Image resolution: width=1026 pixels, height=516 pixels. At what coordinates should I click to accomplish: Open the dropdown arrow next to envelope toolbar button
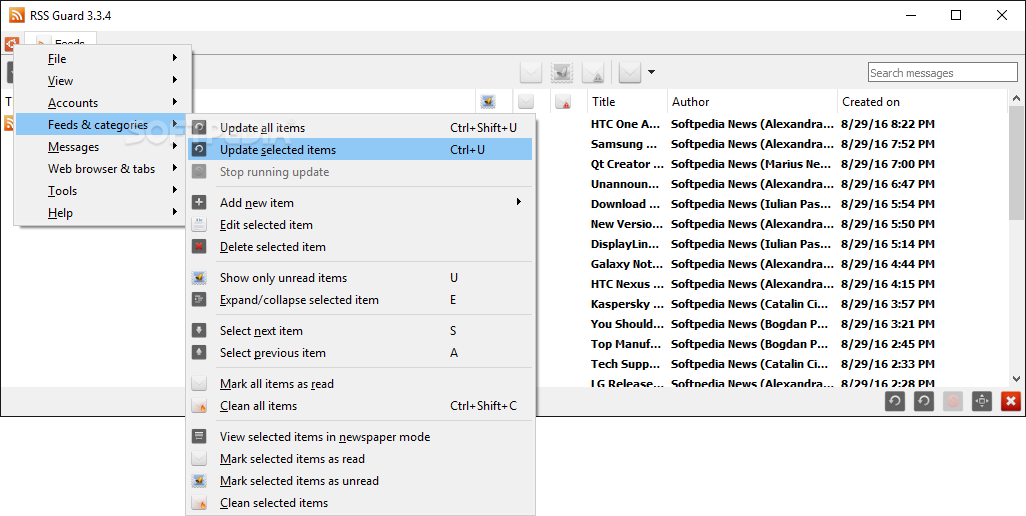coord(651,72)
